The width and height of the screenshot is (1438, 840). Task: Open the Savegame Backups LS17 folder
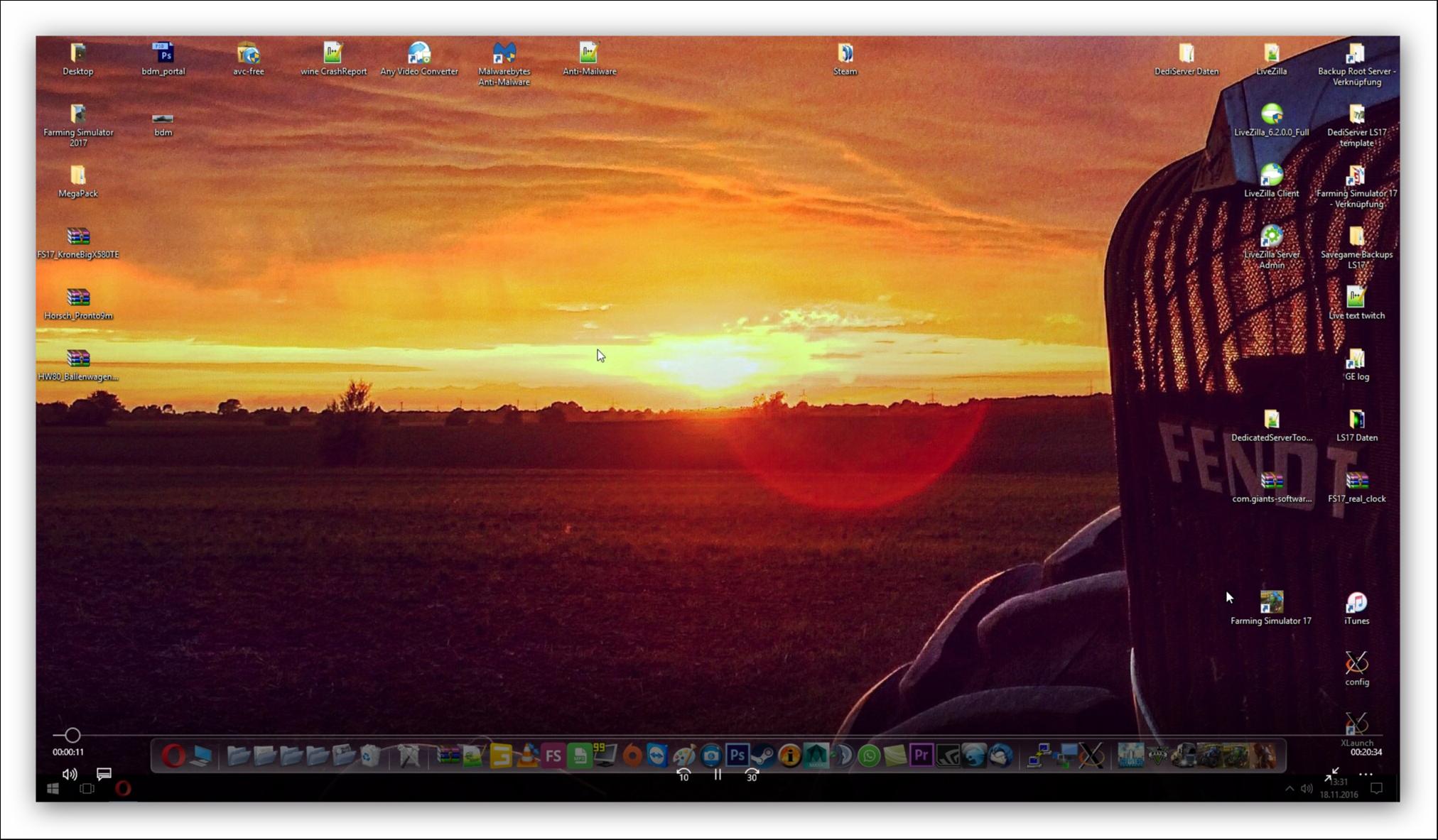pos(1356,247)
